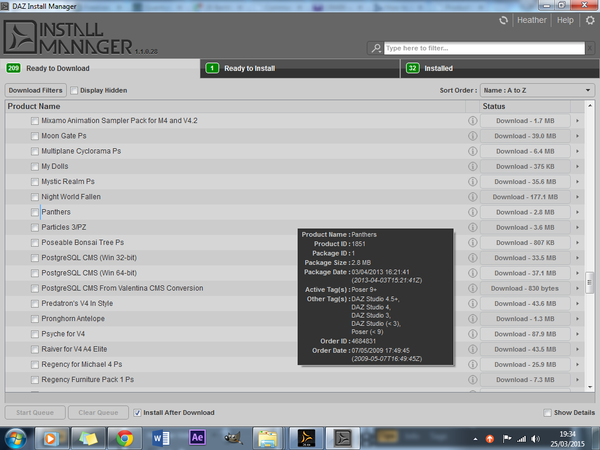Check the Pronghorn Antelope checkbox
This screenshot has height=450, width=600.
point(35,319)
